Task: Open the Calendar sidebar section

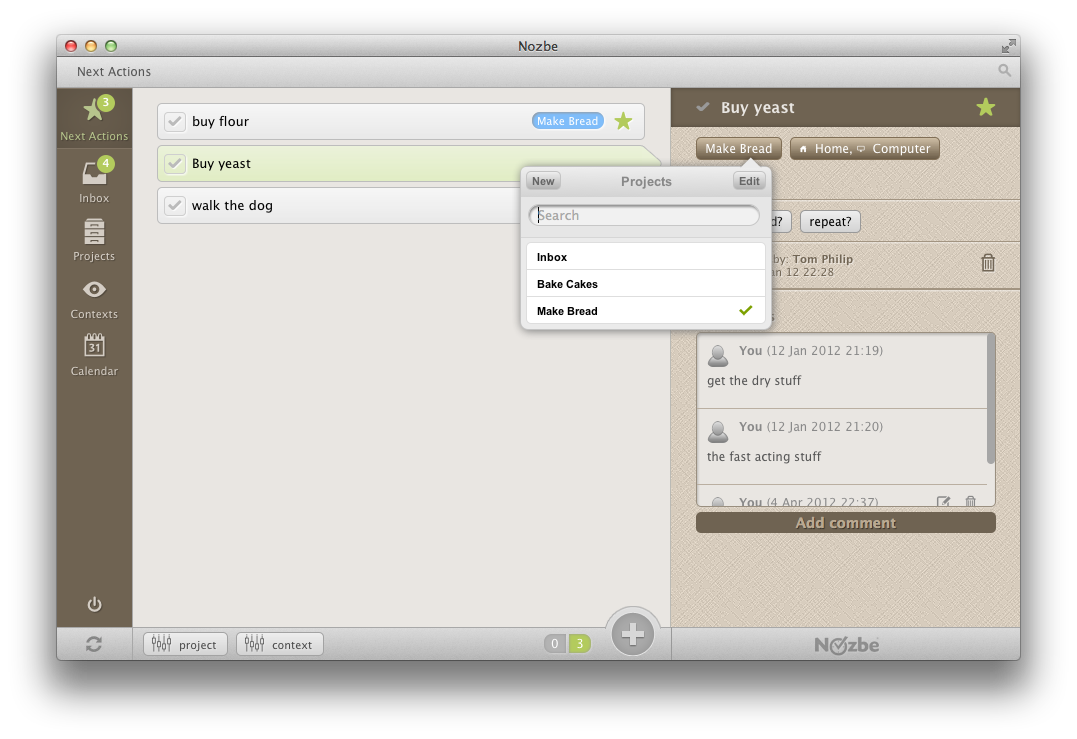Action: click(x=94, y=354)
